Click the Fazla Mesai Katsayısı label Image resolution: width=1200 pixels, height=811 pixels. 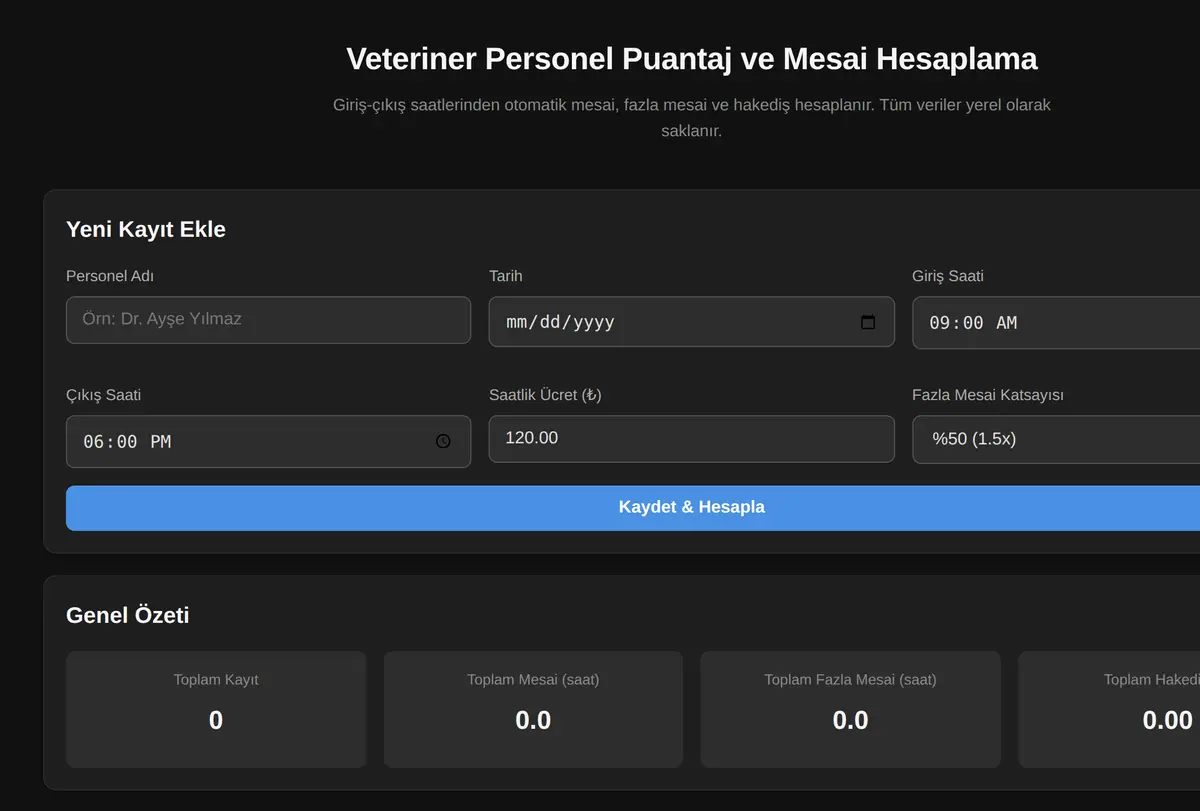988,395
